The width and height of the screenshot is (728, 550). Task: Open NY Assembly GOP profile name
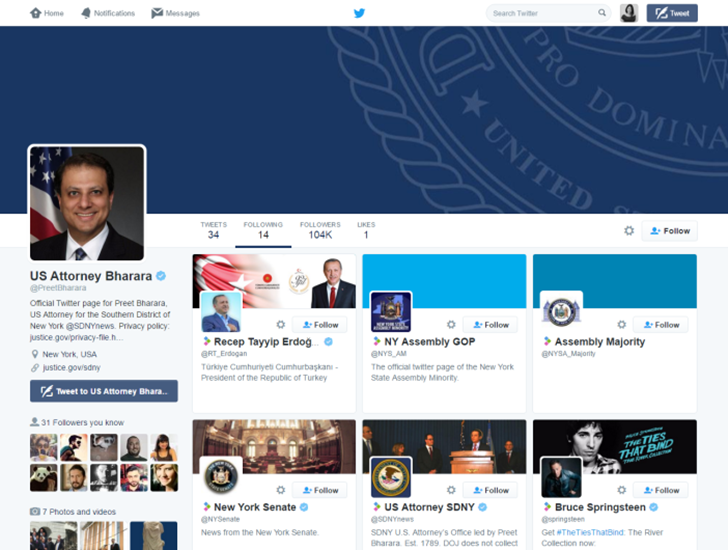click(x=429, y=342)
